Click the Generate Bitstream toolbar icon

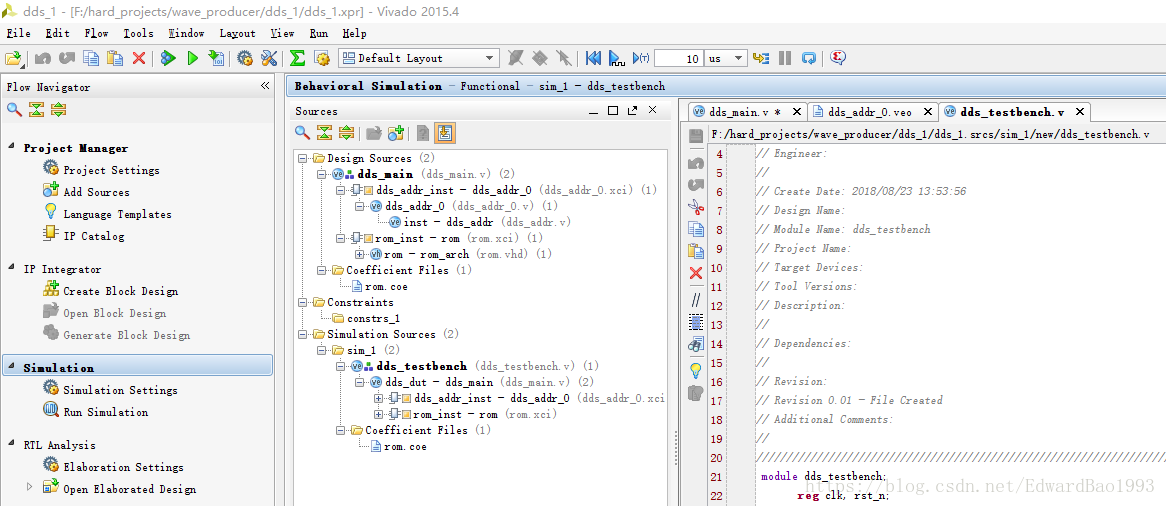click(x=216, y=58)
